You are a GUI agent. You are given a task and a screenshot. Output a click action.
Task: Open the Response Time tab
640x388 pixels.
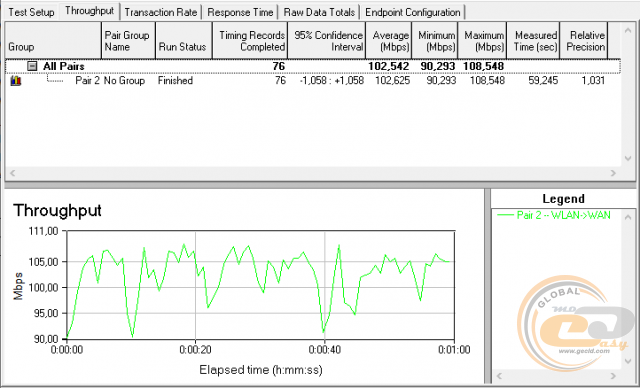pyautogui.click(x=240, y=12)
